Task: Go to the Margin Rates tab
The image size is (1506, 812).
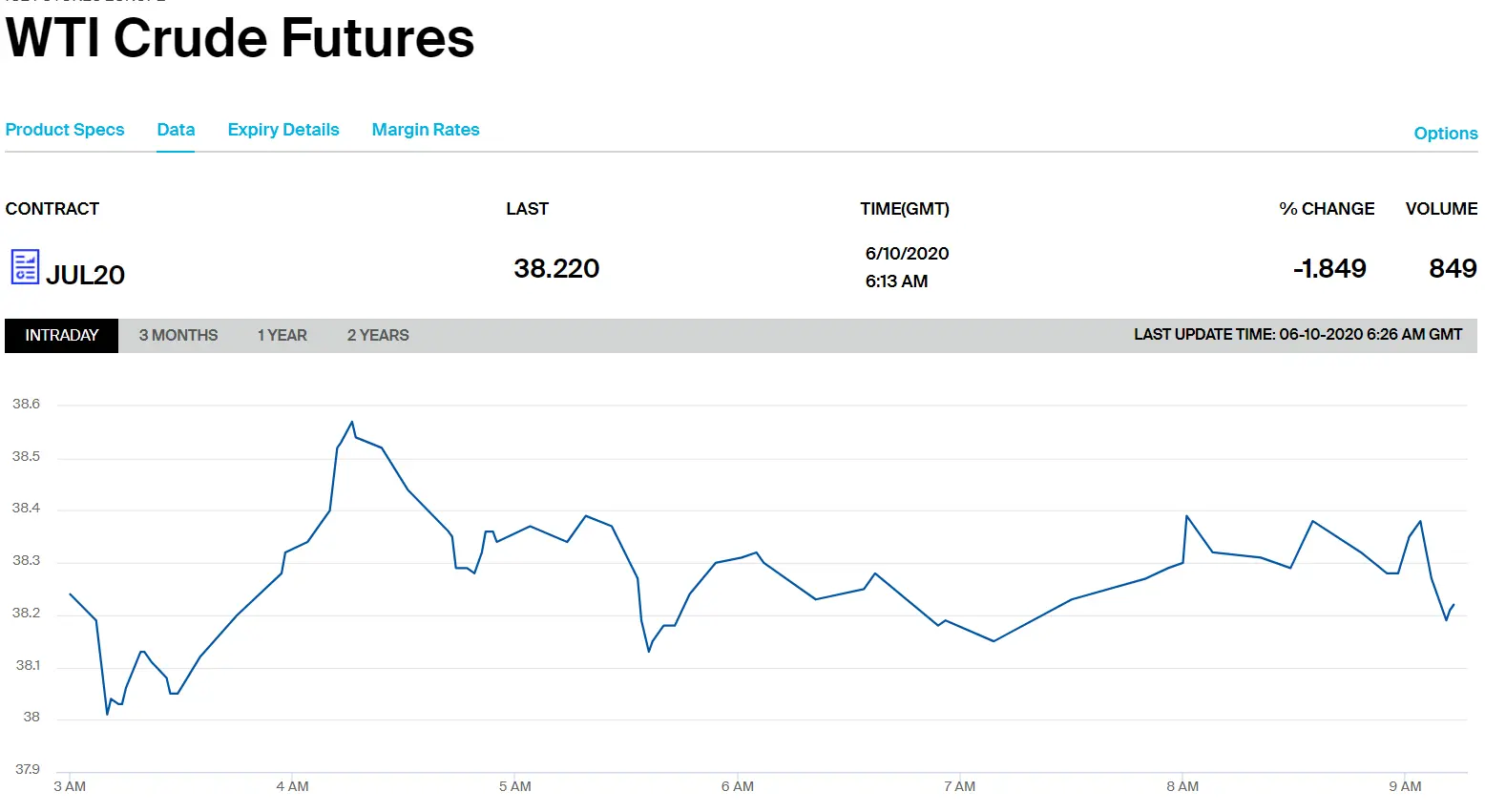Action: pos(426,130)
